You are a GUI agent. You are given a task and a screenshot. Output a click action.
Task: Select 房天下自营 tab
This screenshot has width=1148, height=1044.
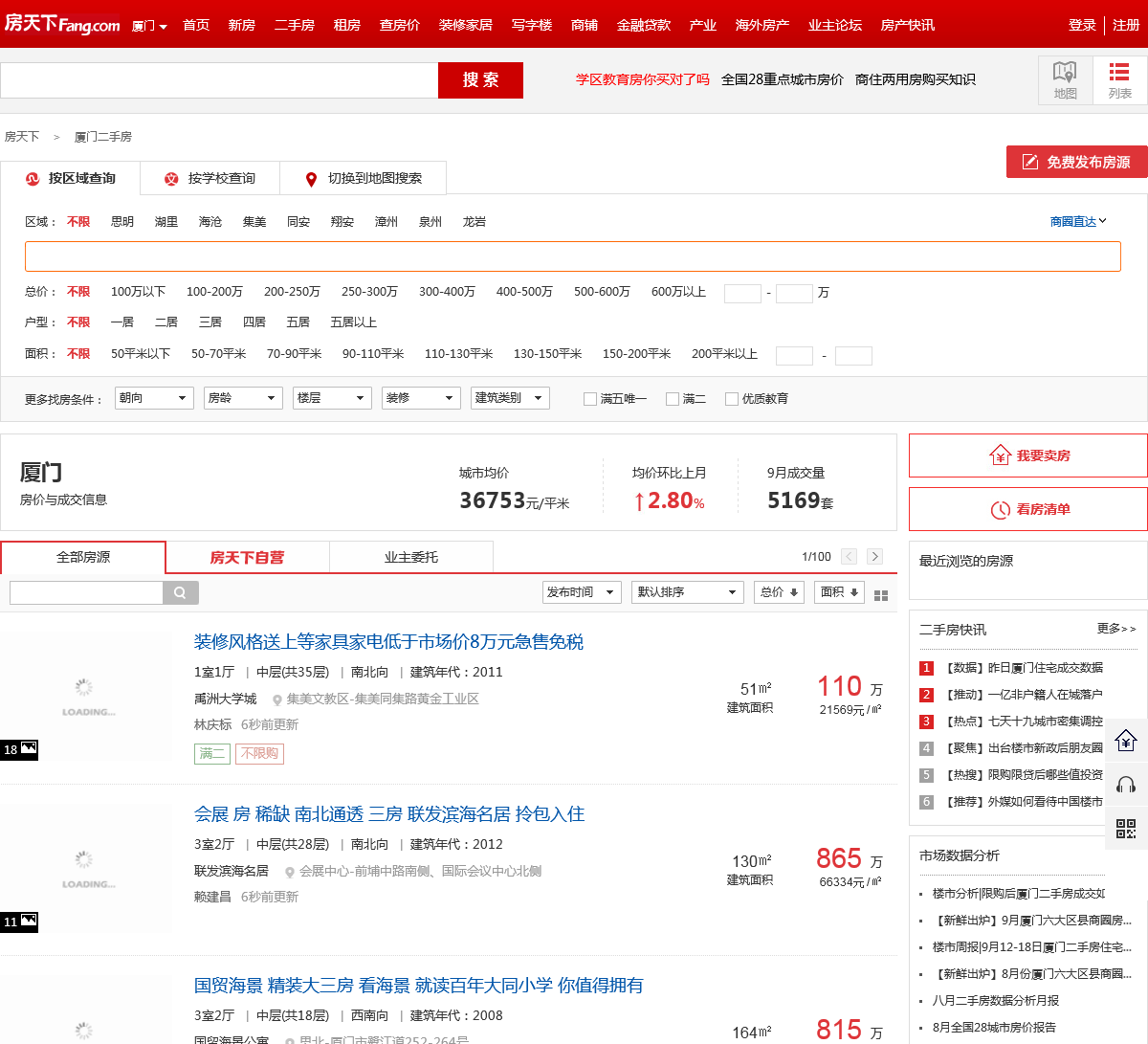point(247,557)
